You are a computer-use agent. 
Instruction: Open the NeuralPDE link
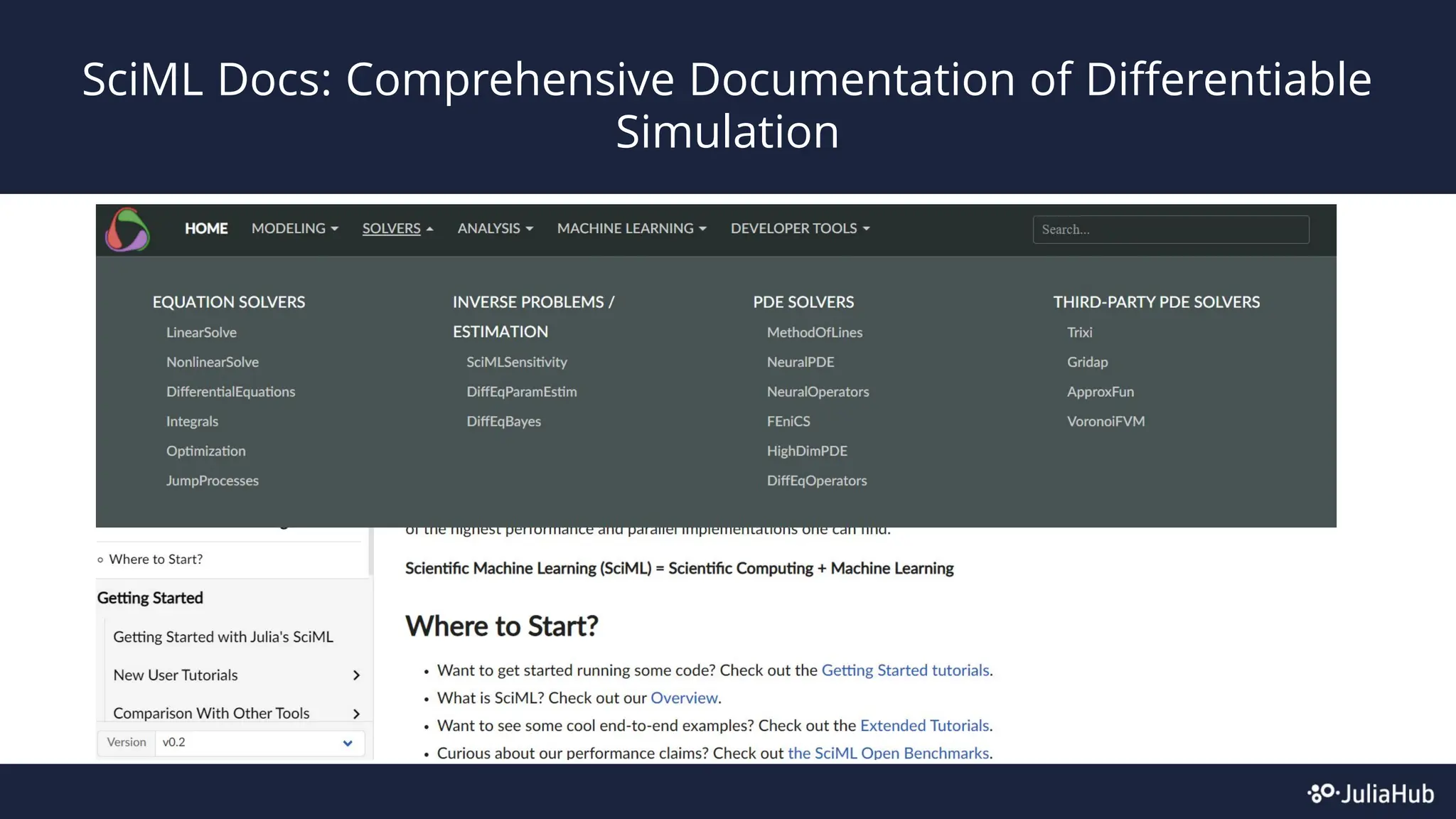click(x=801, y=362)
